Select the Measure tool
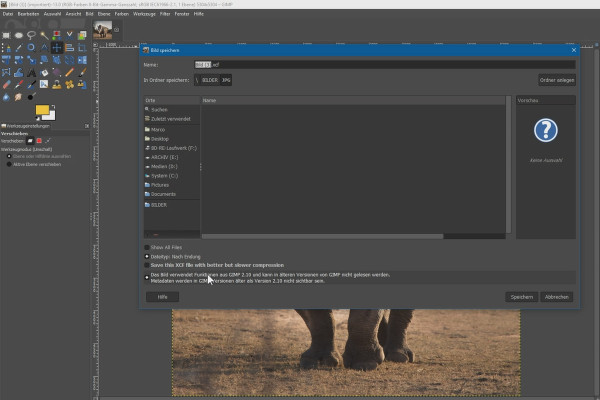Image resolution: width=600 pixels, height=400 pixels. 44,48
